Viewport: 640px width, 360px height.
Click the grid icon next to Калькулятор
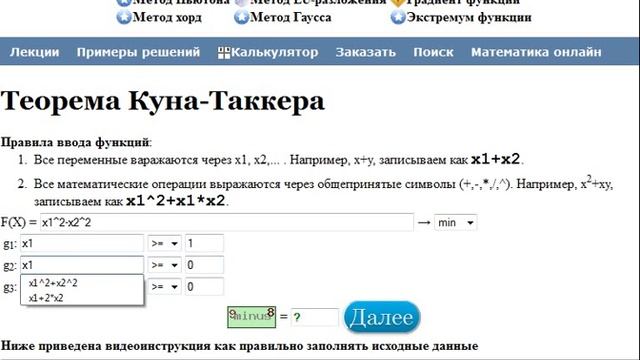(224, 53)
